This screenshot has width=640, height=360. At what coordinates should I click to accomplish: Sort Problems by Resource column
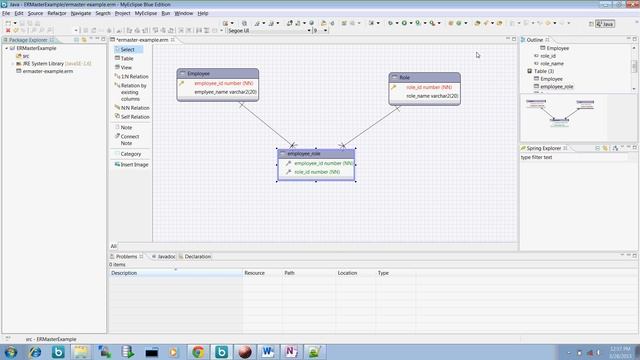click(x=262, y=273)
